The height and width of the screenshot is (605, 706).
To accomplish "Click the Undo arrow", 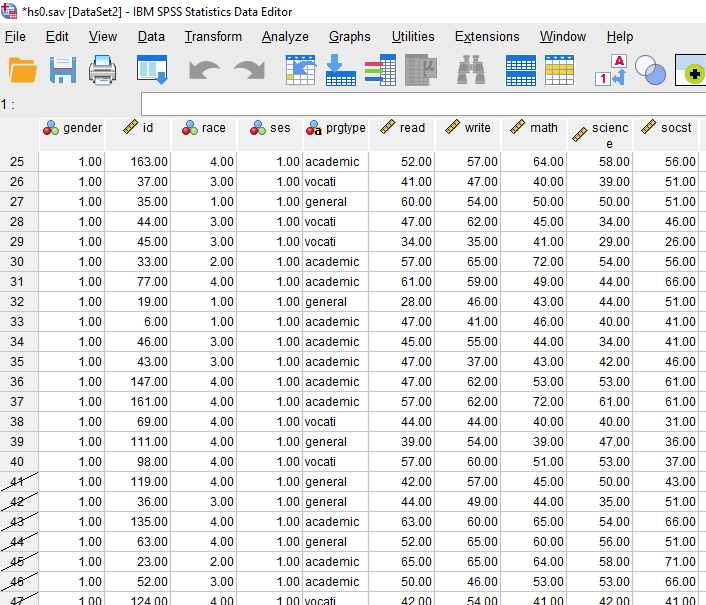I will (x=205, y=71).
